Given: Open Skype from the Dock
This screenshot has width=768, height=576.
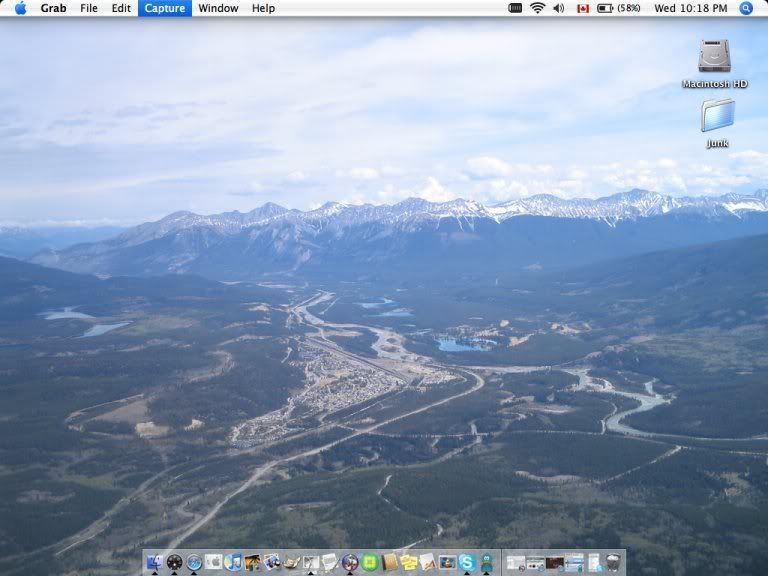Looking at the screenshot, I should point(466,562).
